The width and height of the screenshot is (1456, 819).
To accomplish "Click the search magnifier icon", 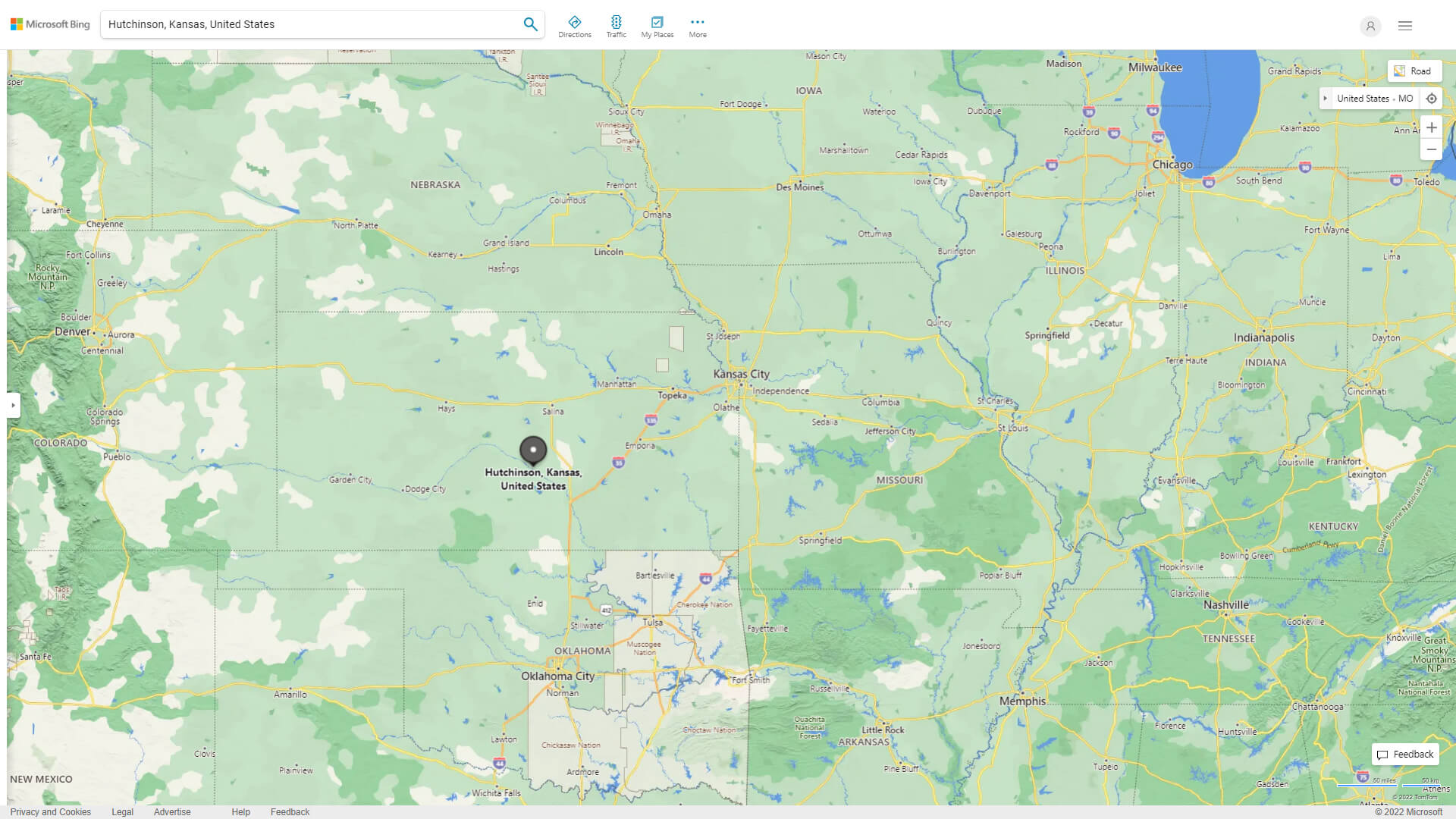I will coord(530,24).
